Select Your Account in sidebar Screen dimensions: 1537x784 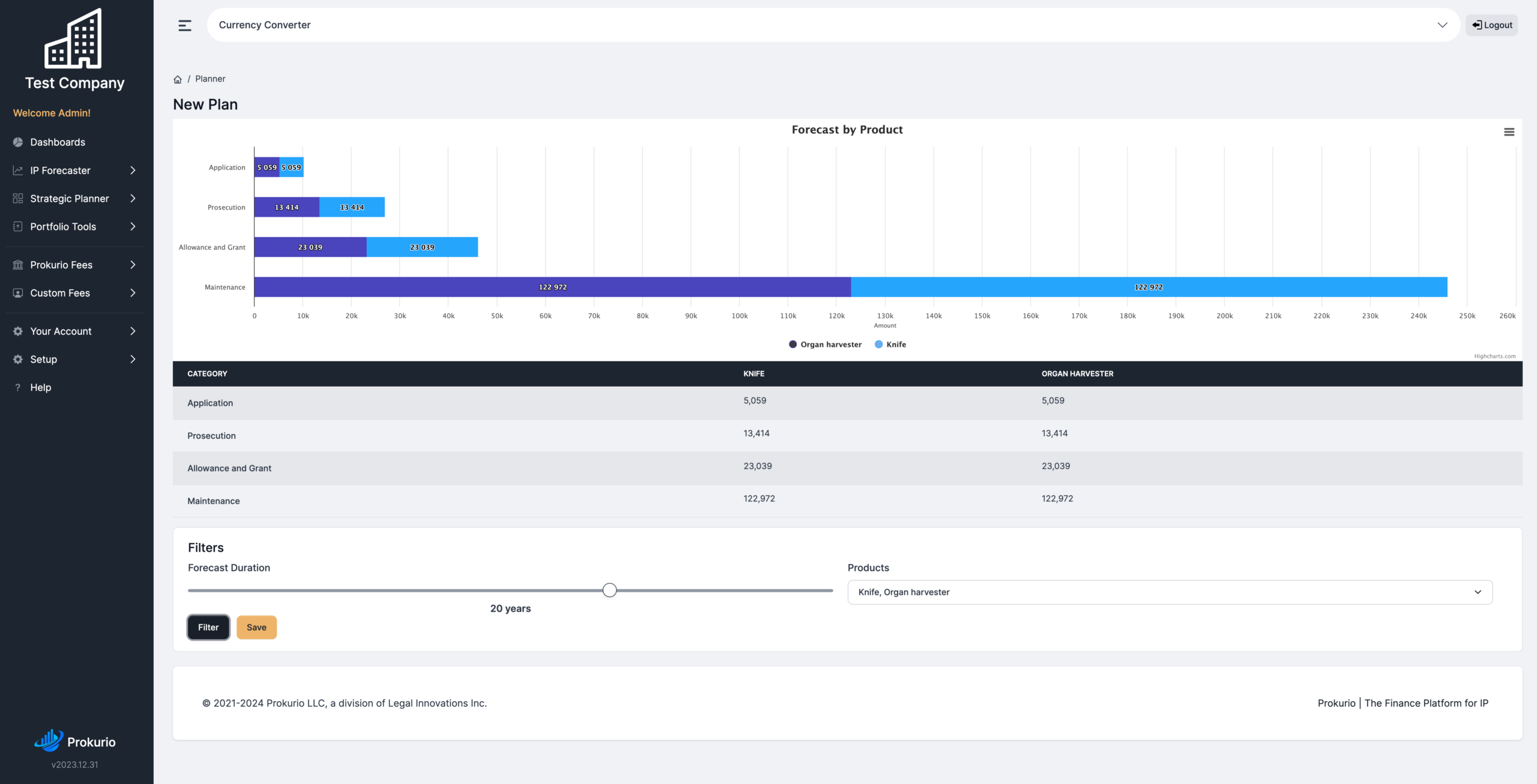pyautogui.click(x=61, y=331)
